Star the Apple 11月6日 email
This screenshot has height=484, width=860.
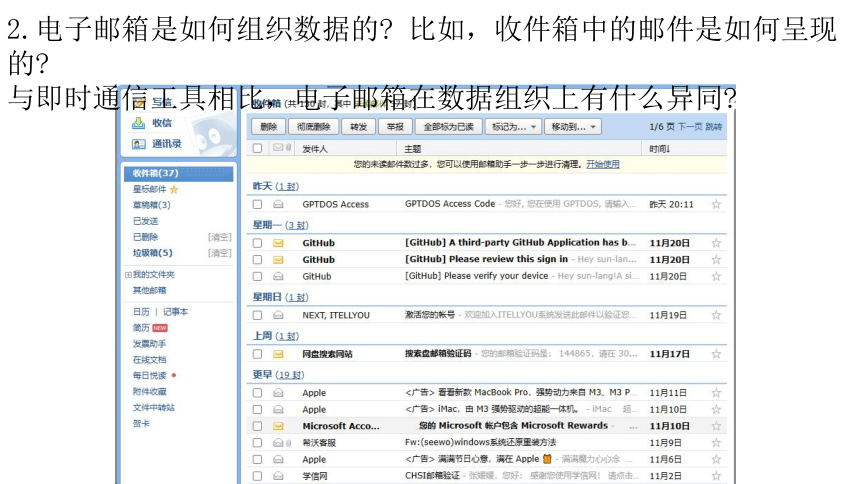[716, 459]
